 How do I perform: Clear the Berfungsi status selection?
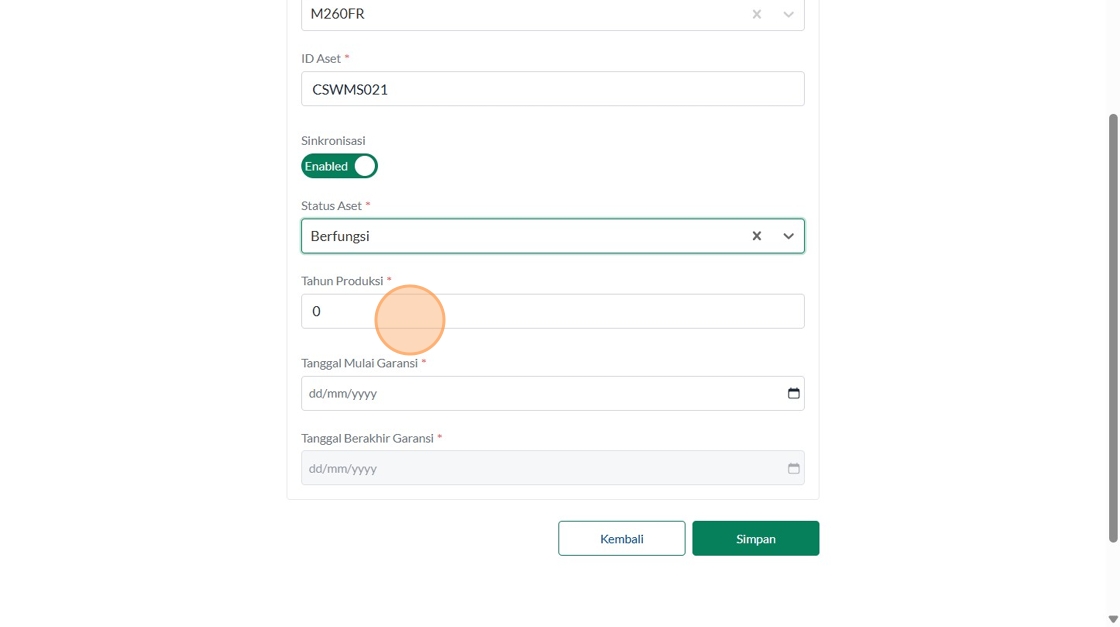click(x=757, y=236)
